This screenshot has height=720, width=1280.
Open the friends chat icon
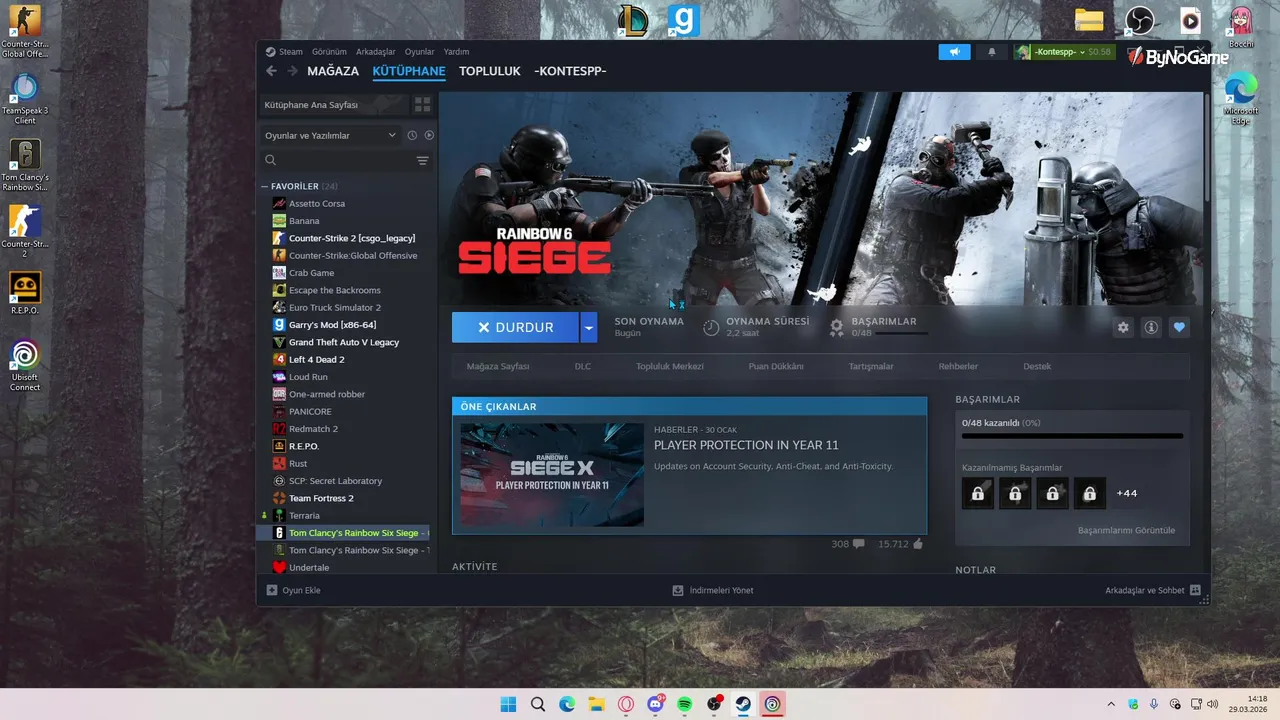point(1195,590)
